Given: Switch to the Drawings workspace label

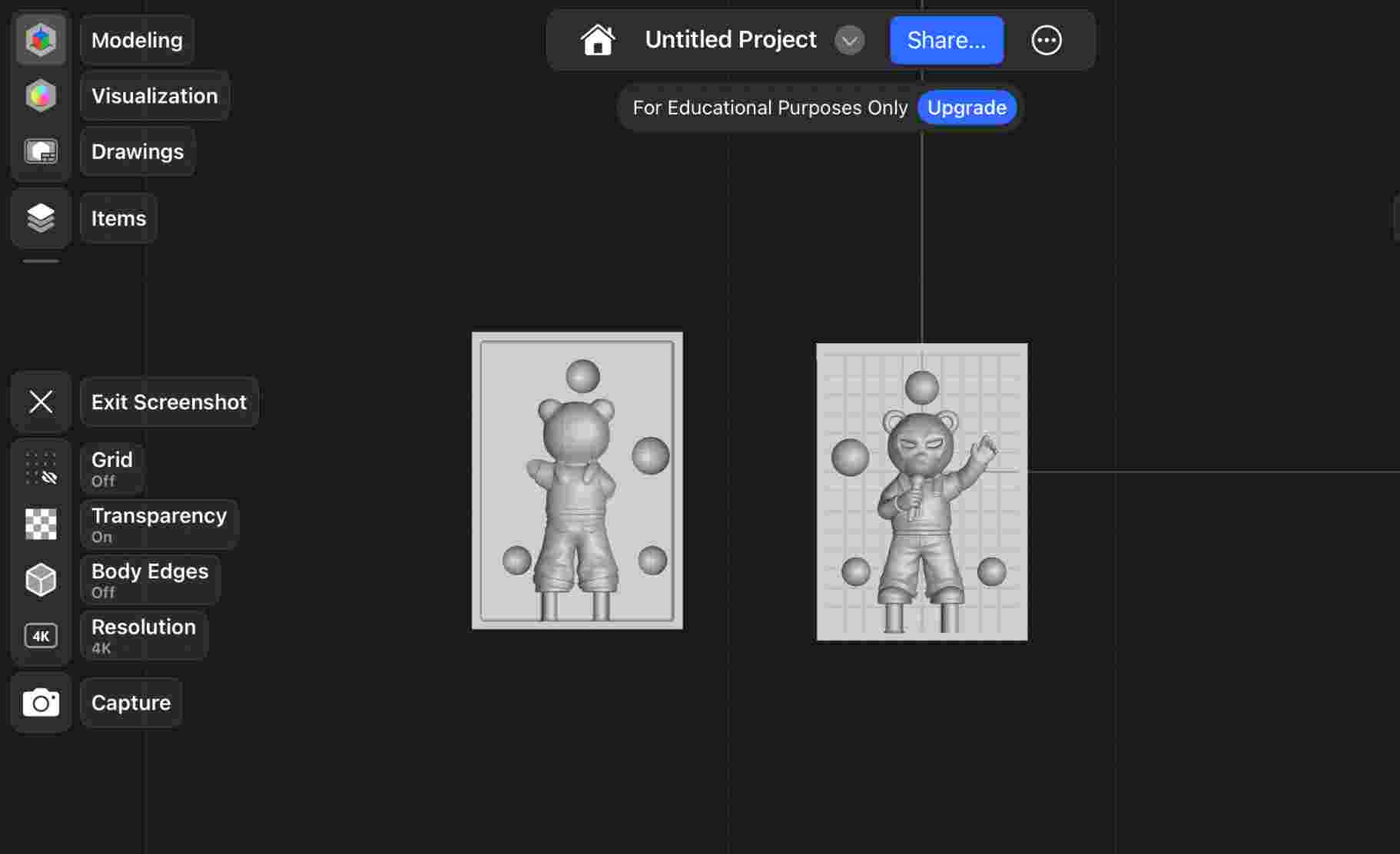Looking at the screenshot, I should (138, 151).
